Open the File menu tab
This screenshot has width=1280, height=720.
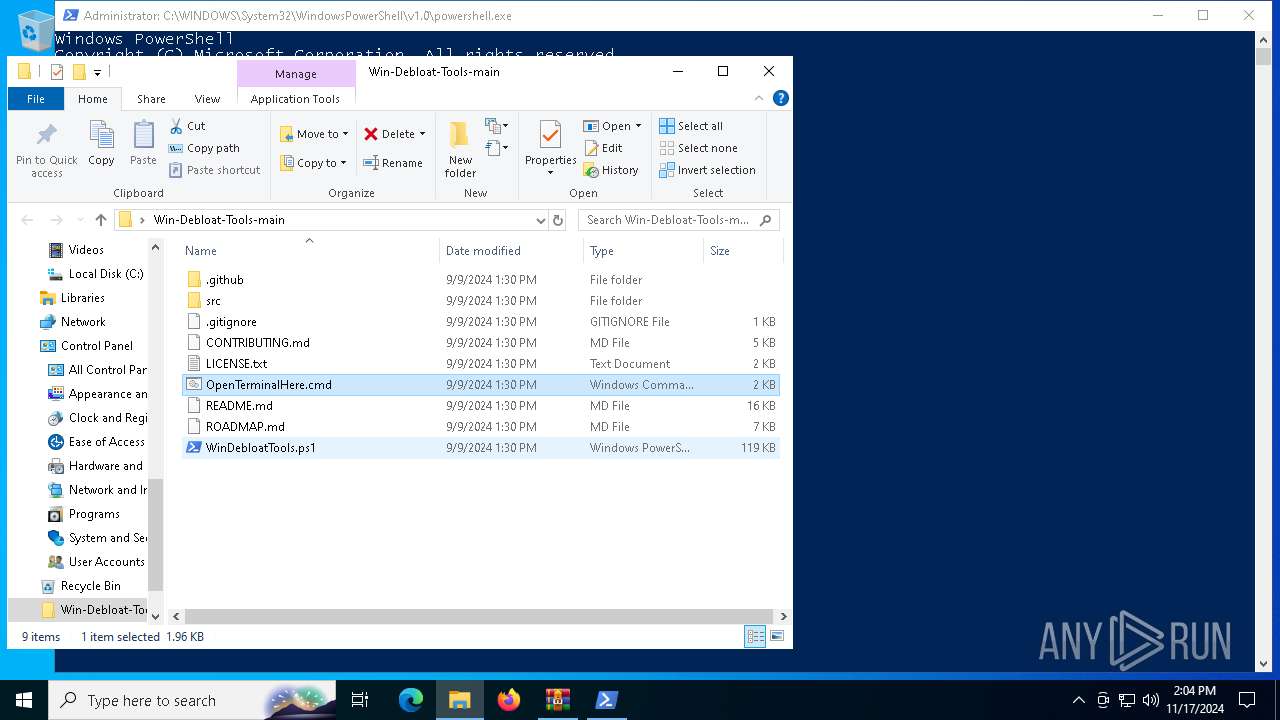point(36,99)
